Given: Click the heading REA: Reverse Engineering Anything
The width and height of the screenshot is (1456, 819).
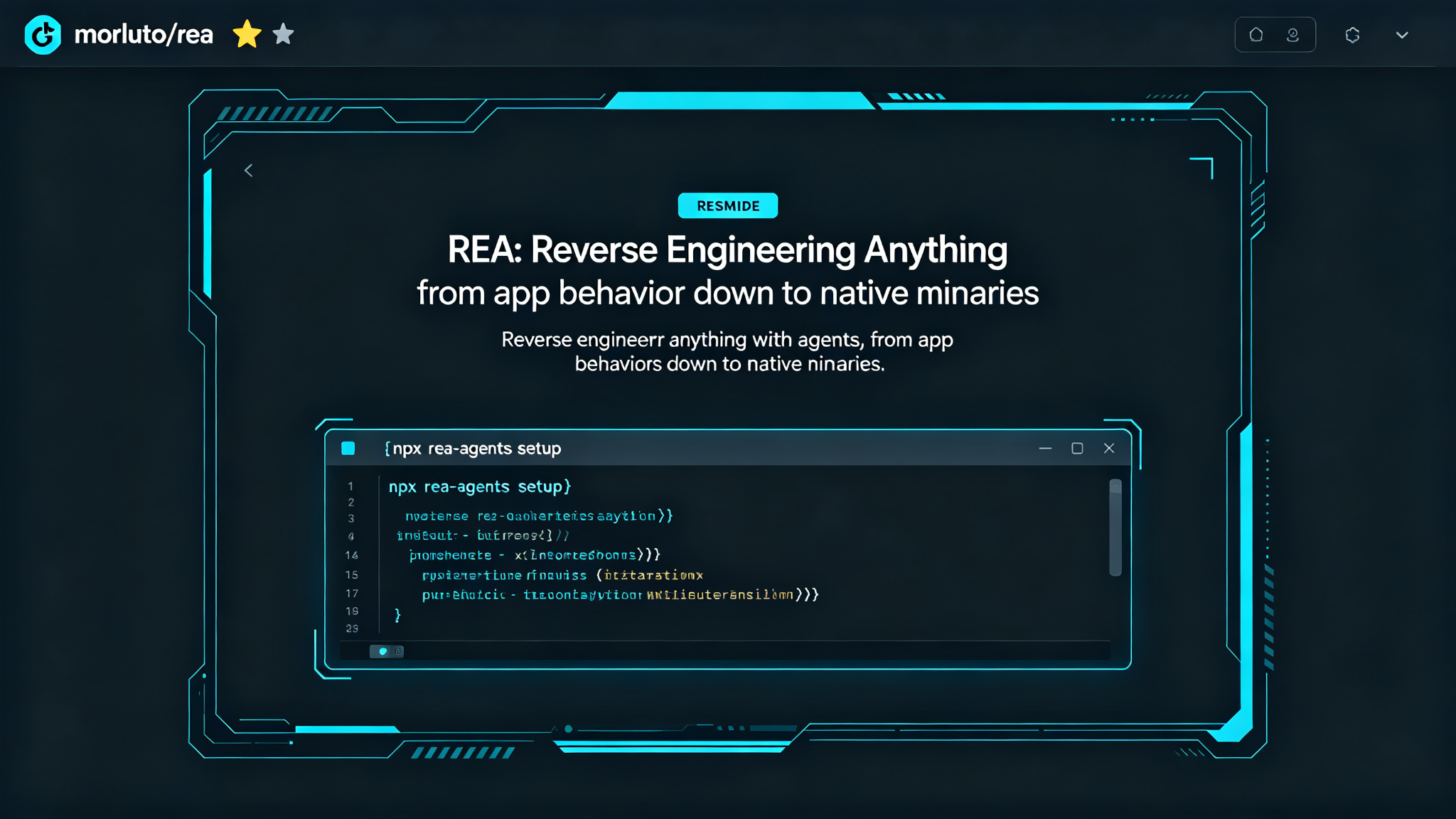Looking at the screenshot, I should pyautogui.click(x=727, y=250).
